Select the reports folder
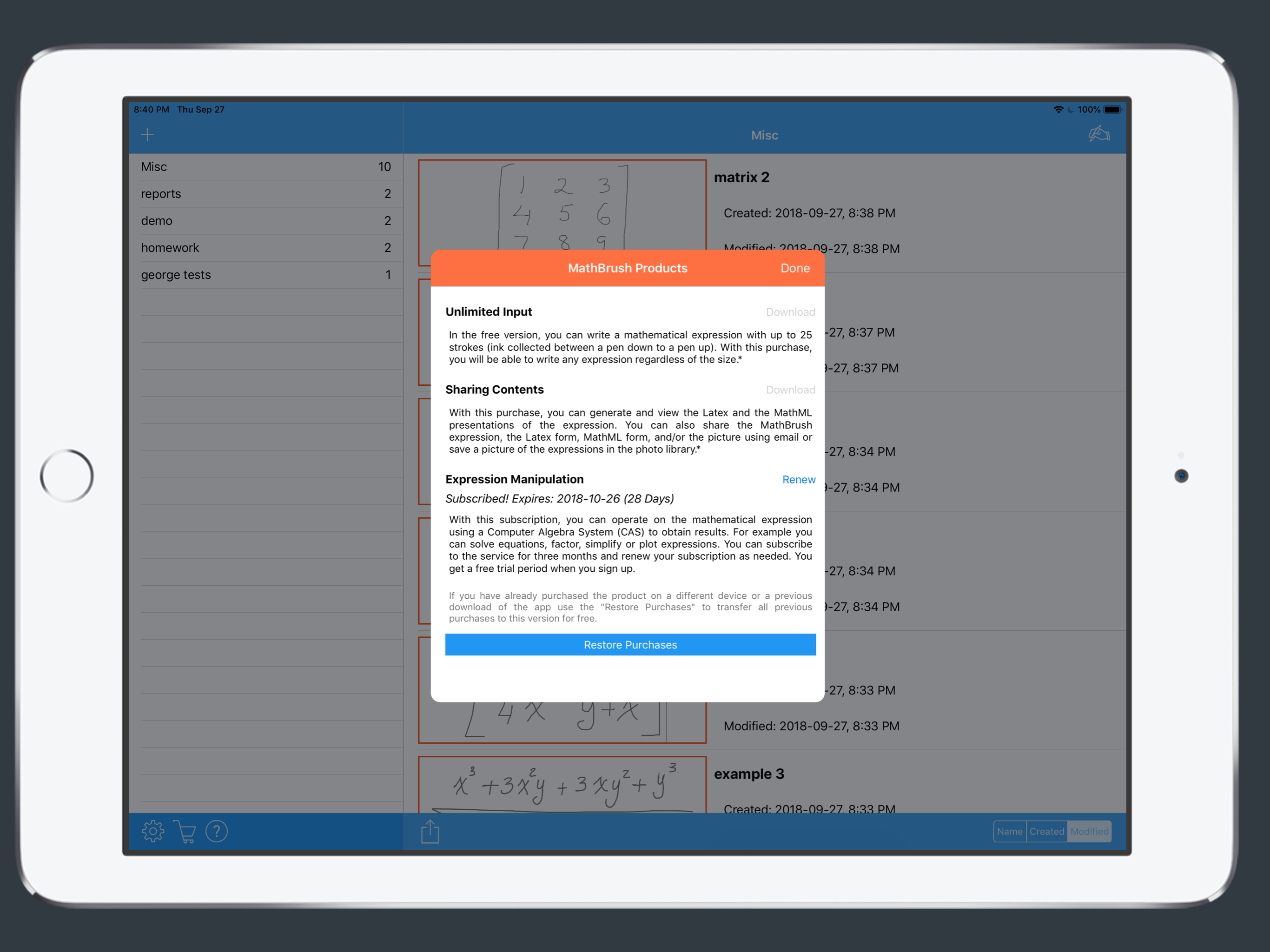Viewport: 1270px width, 952px height. [x=266, y=193]
